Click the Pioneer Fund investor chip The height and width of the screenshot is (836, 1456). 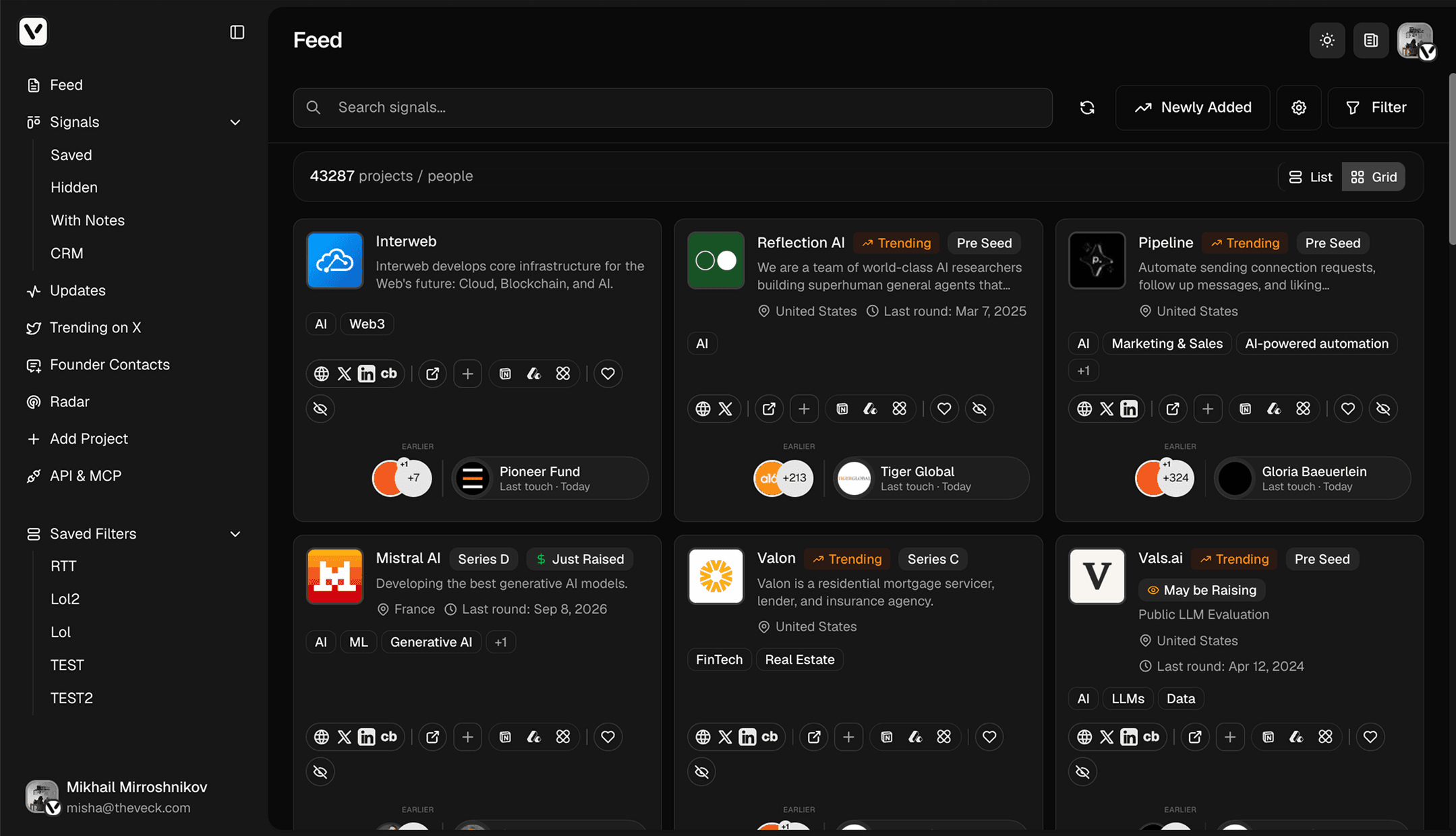[550, 478]
